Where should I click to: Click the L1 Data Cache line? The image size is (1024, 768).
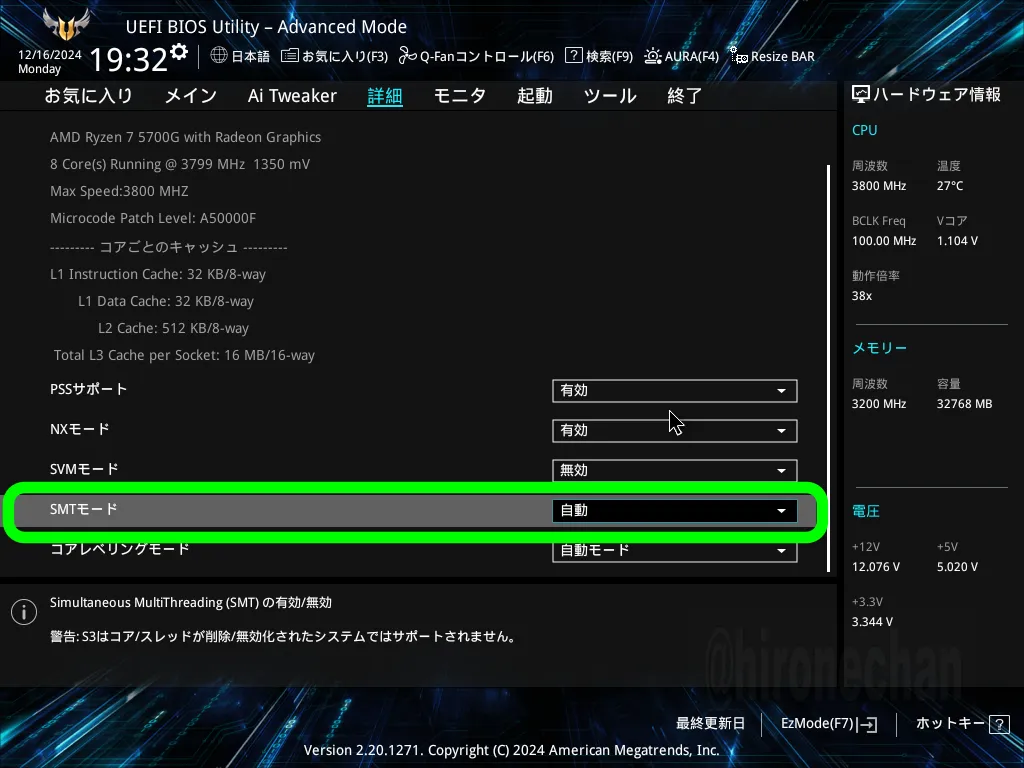(166, 301)
